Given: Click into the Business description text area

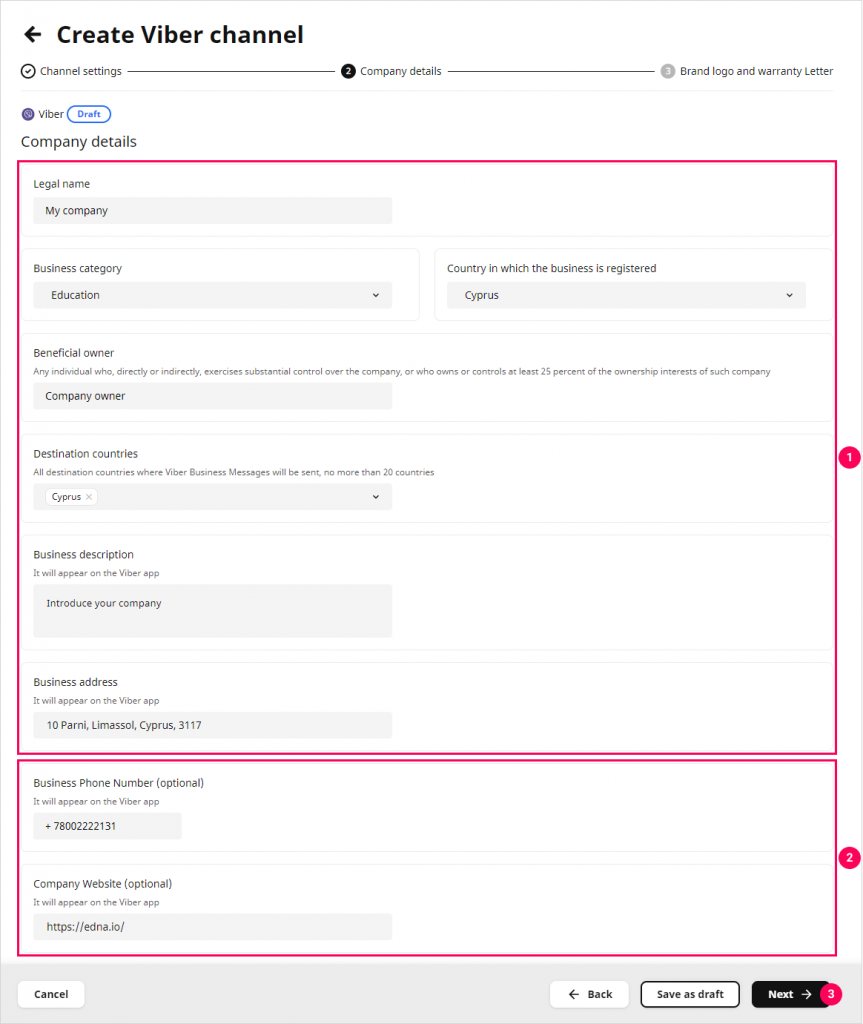Looking at the screenshot, I should click(212, 611).
